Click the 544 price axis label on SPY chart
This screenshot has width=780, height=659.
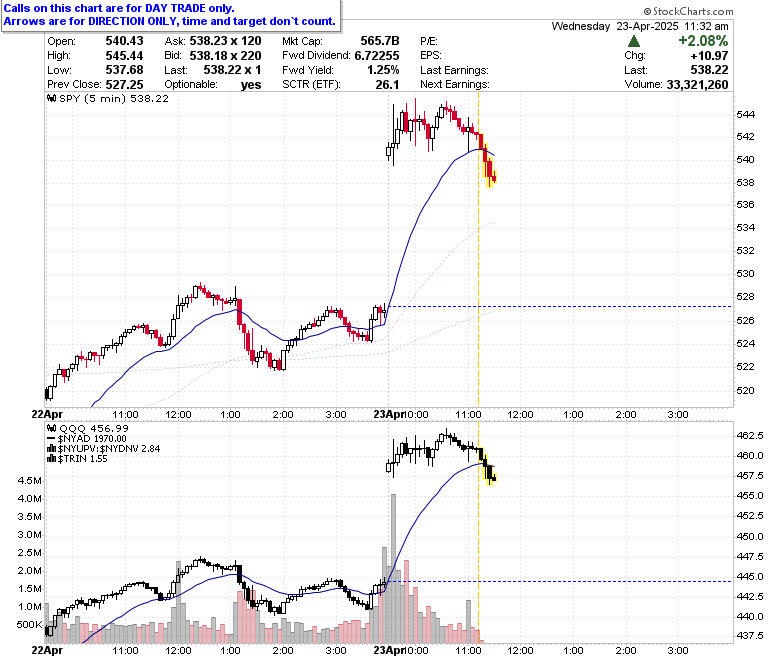(746, 114)
